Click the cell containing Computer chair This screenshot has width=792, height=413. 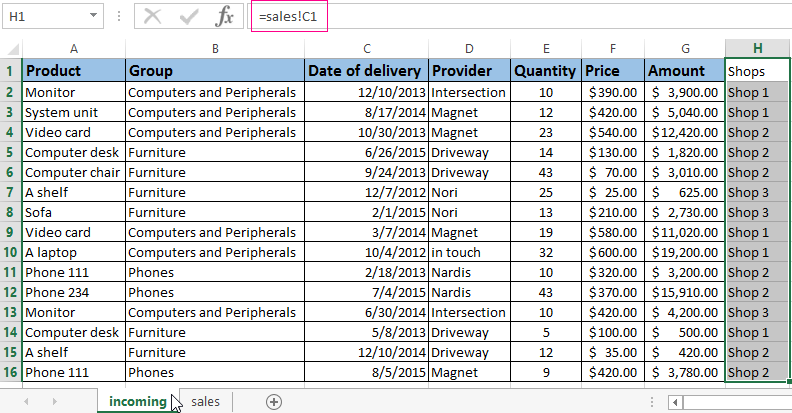[x=73, y=172]
